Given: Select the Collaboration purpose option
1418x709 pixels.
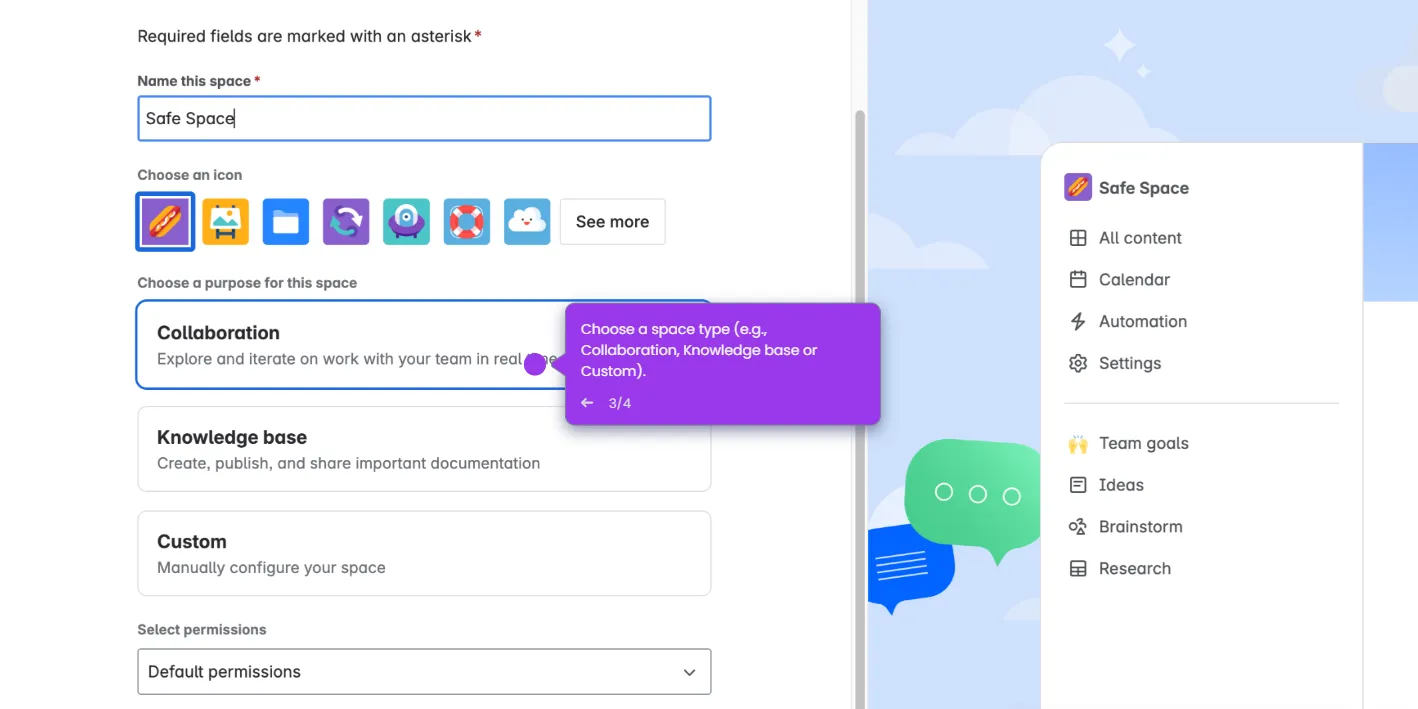Looking at the screenshot, I should click(x=424, y=344).
